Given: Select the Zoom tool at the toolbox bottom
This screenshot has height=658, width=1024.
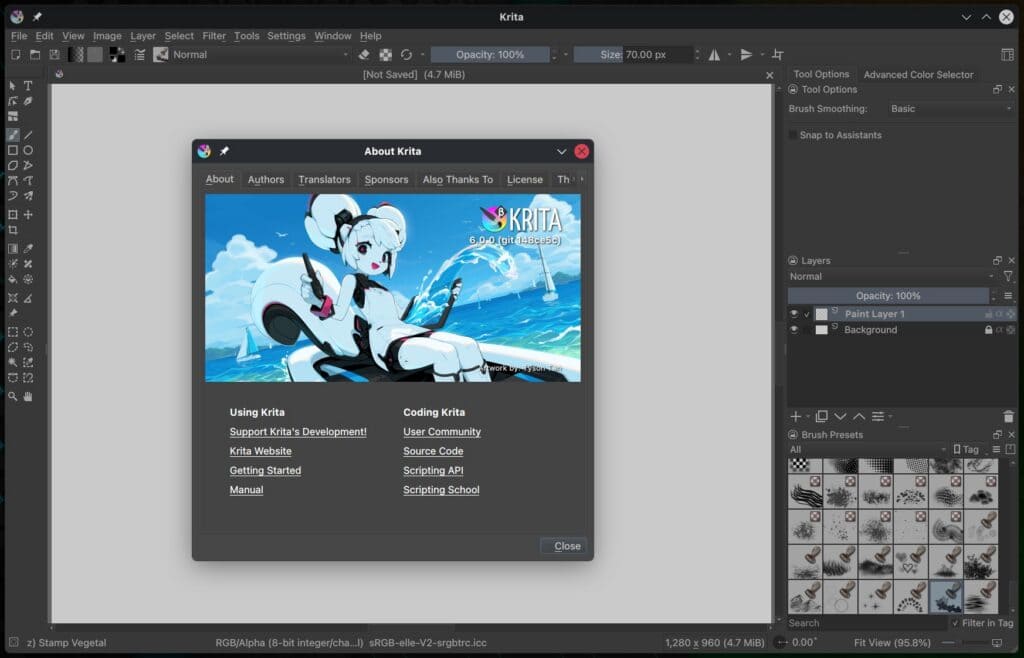Looking at the screenshot, I should (12, 395).
